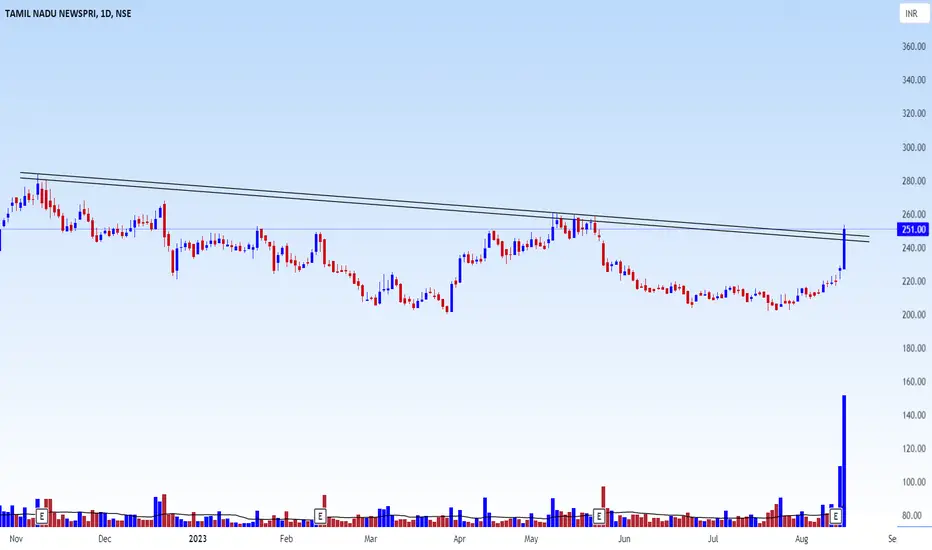Select the lower descending trendline

pyautogui.click(x=445, y=209)
